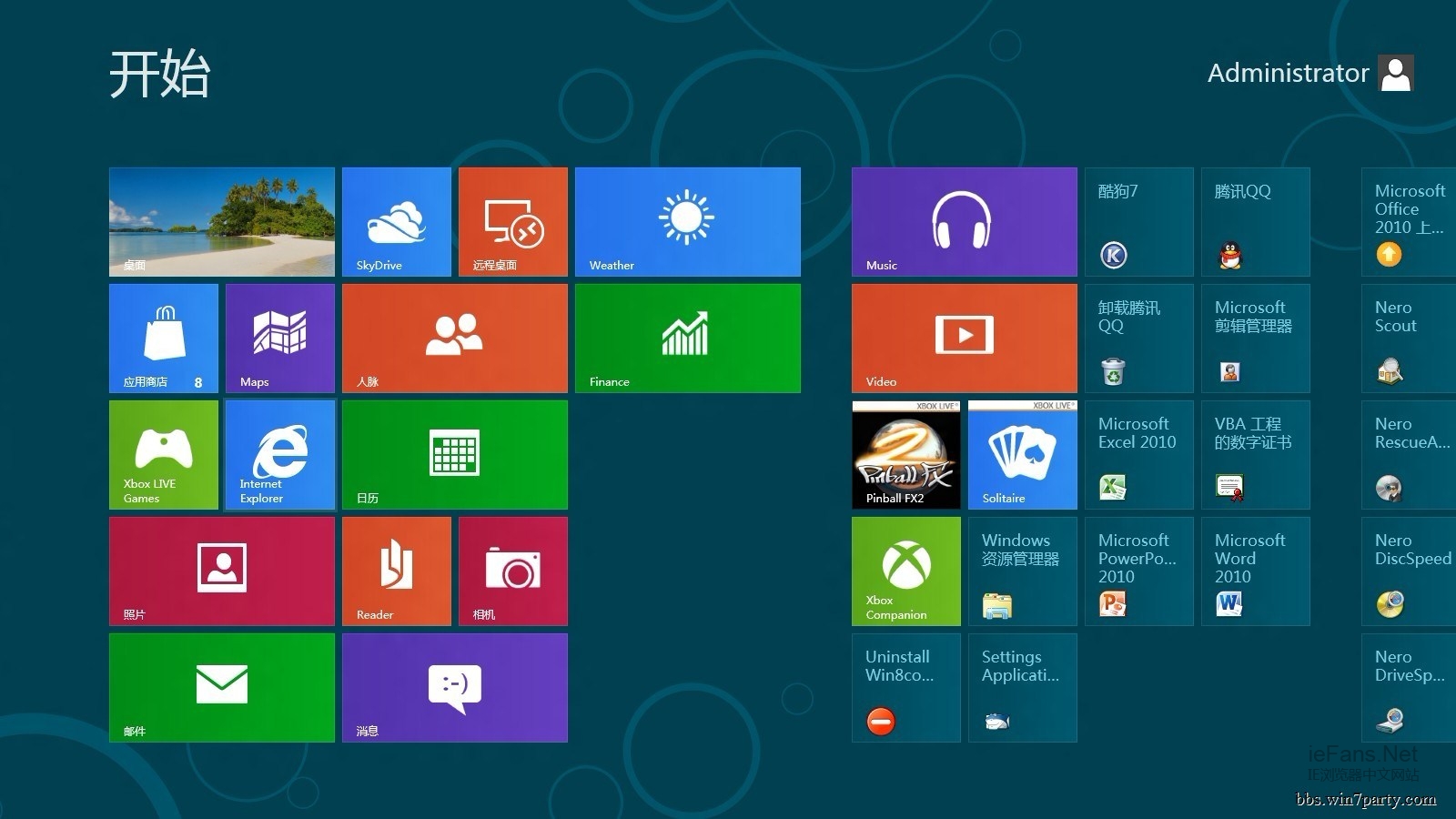Open the Video tile
Viewport: 1456px width, 819px height.
[964, 339]
